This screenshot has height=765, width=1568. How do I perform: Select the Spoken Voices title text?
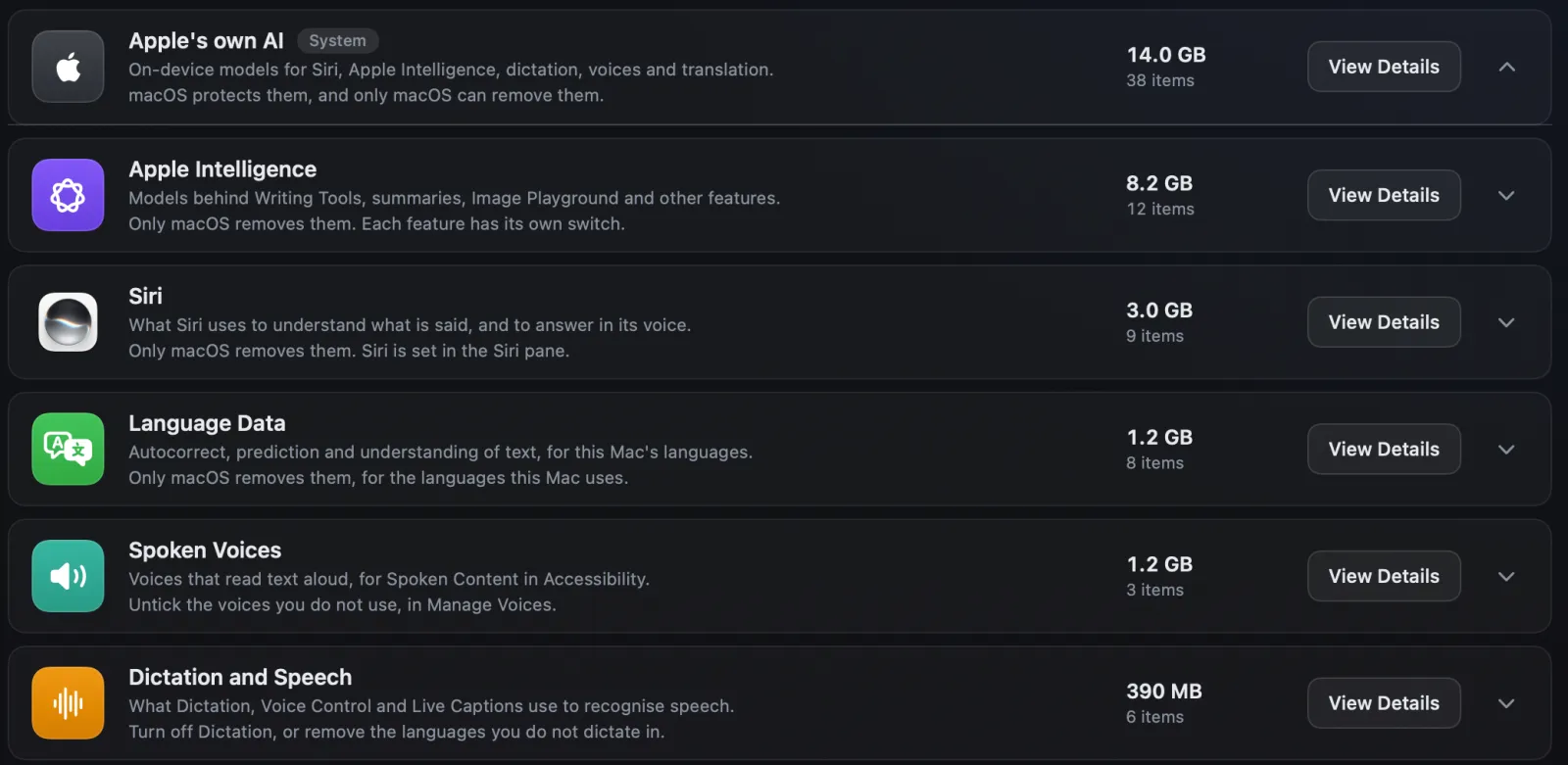205,550
